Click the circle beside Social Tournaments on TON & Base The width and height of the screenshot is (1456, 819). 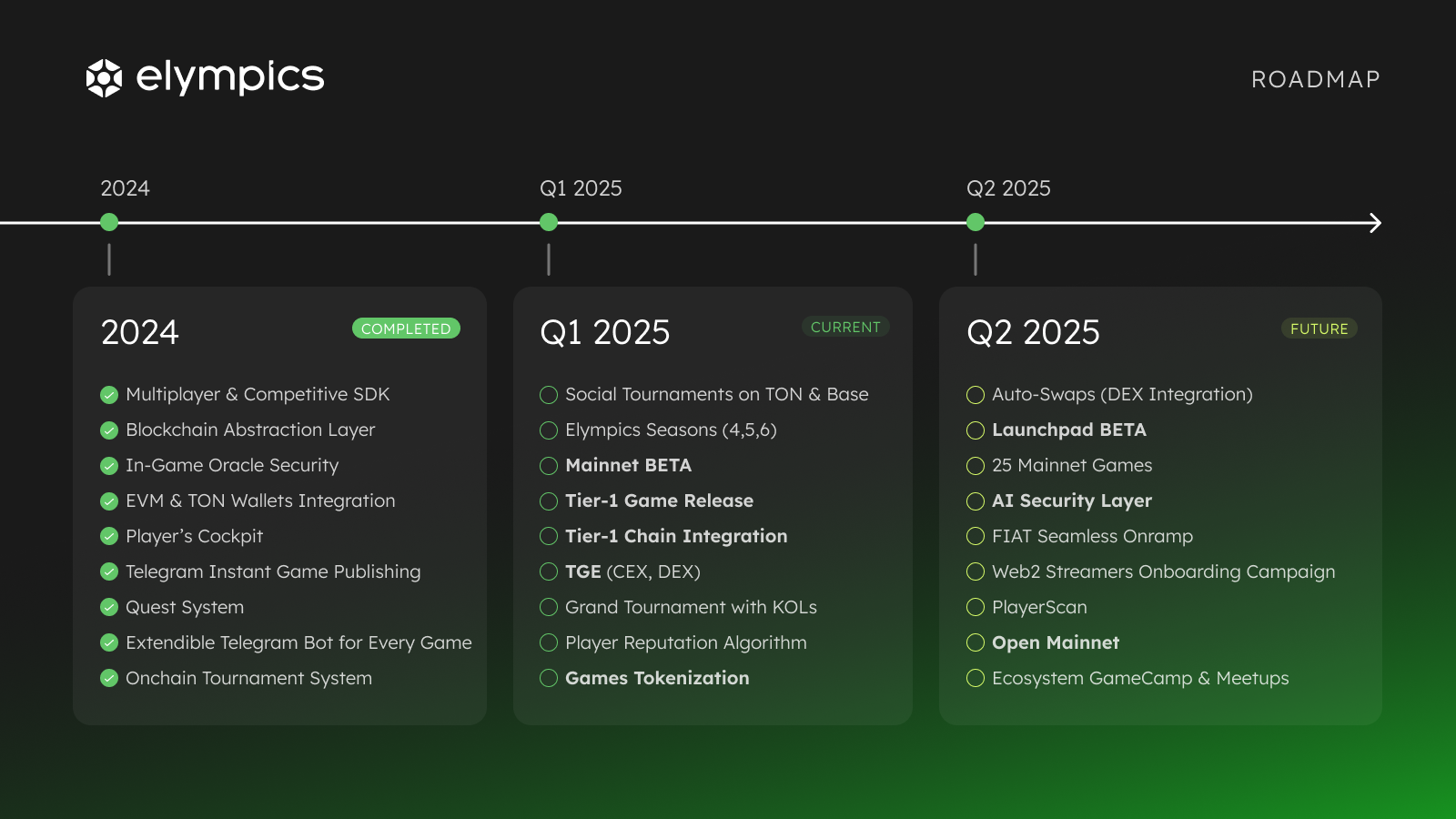point(549,395)
